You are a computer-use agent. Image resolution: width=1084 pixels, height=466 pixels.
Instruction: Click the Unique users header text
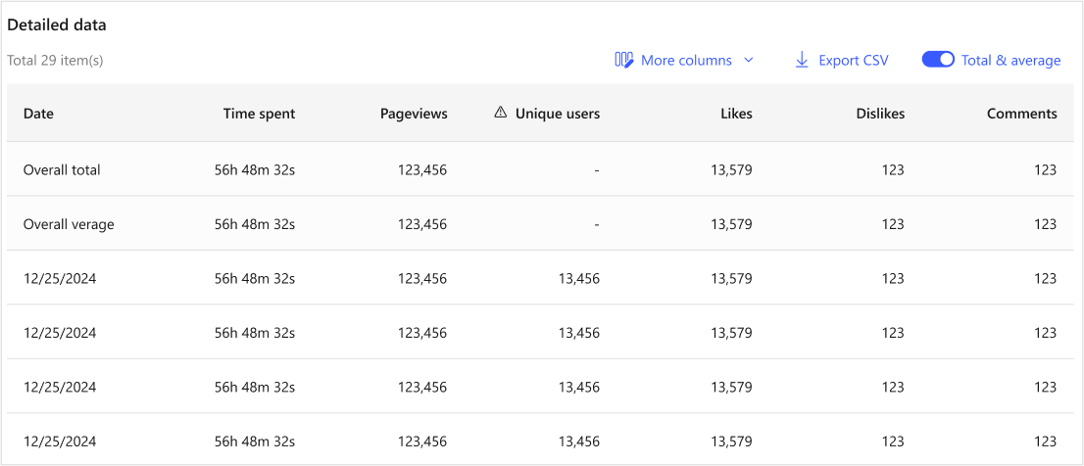click(x=557, y=114)
